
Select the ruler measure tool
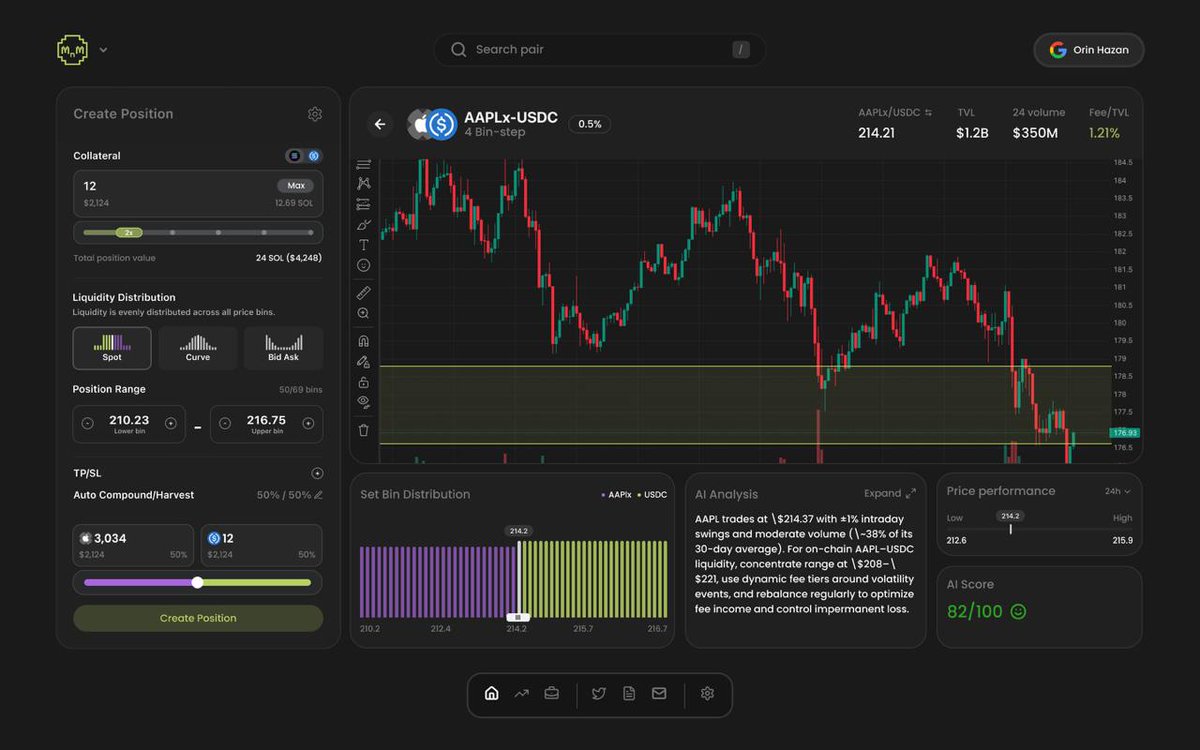pos(363,293)
